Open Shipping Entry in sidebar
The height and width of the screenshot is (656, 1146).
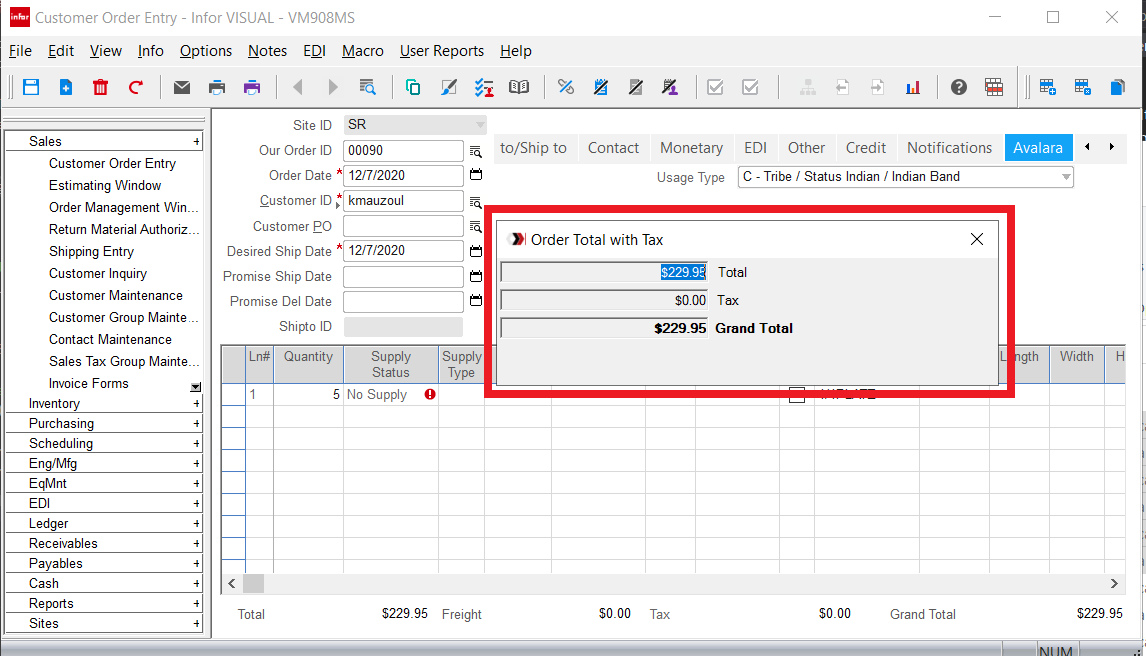click(91, 251)
